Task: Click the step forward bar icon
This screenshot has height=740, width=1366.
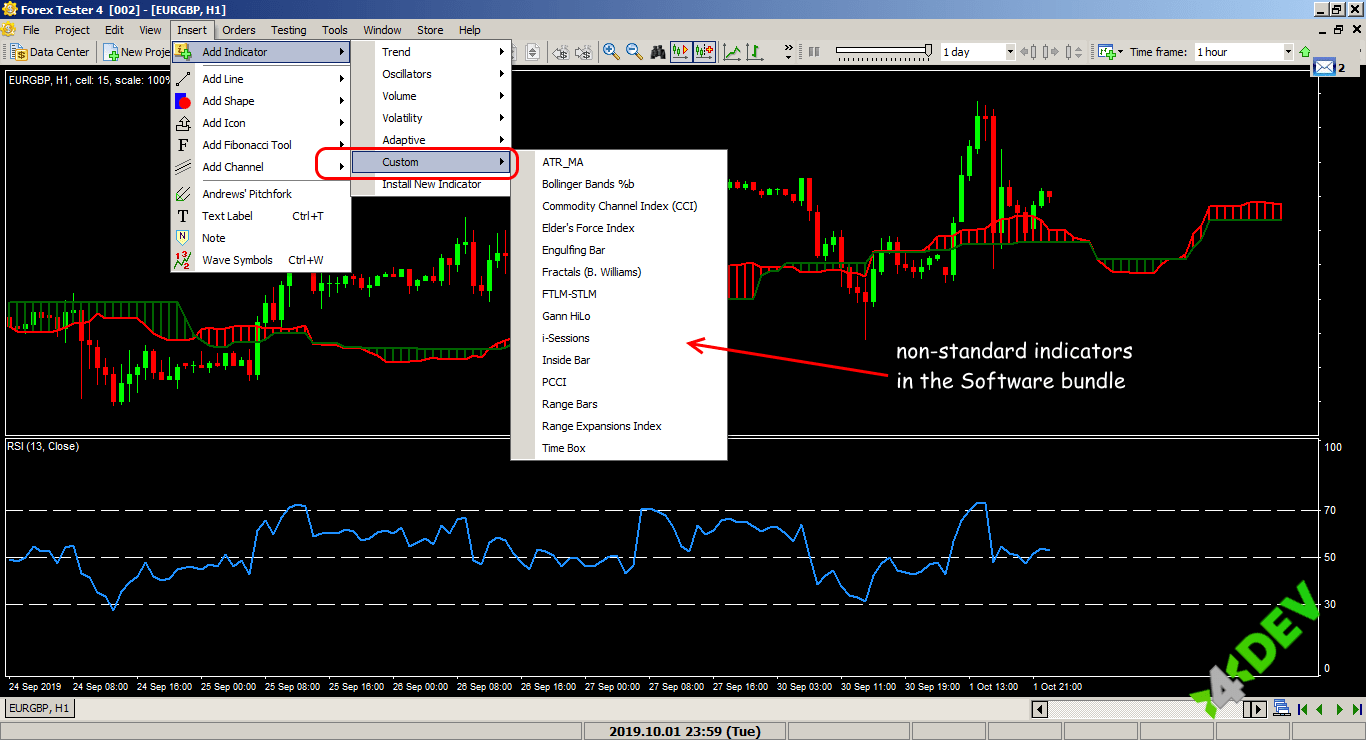Action: pyautogui.click(x=1052, y=51)
